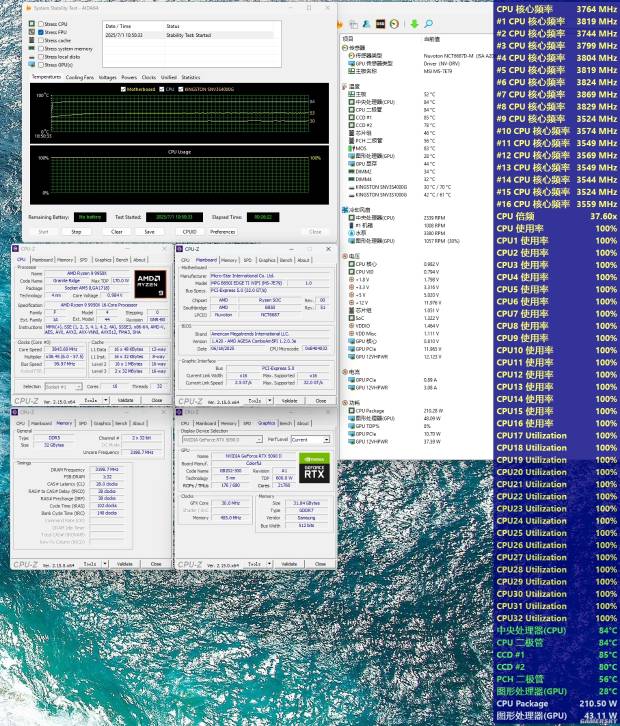Click the flame icon in AIDA64 toolbar
This screenshot has width=620, height=726.
coord(341,24)
